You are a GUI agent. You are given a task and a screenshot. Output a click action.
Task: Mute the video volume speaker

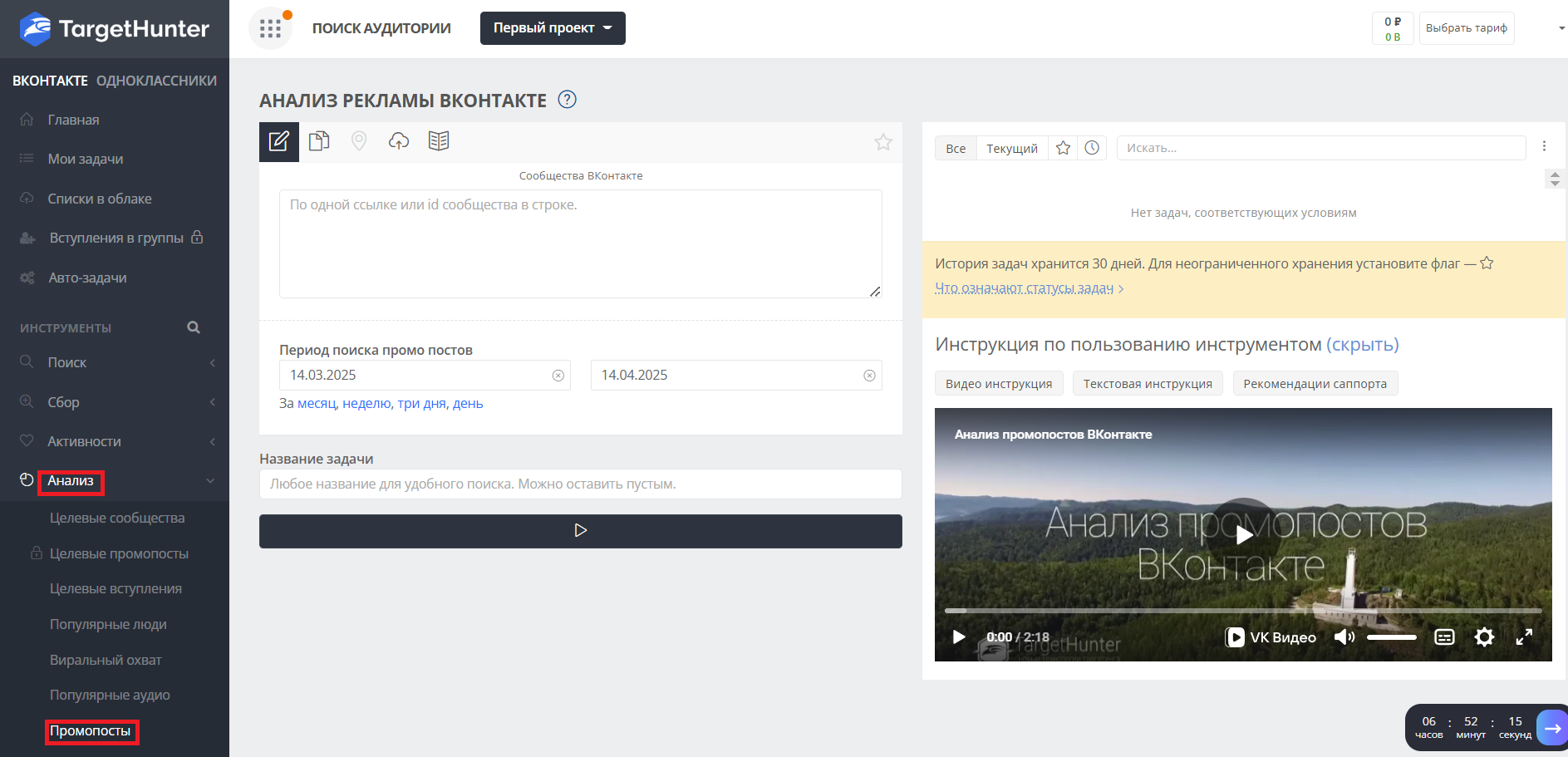point(1344,637)
